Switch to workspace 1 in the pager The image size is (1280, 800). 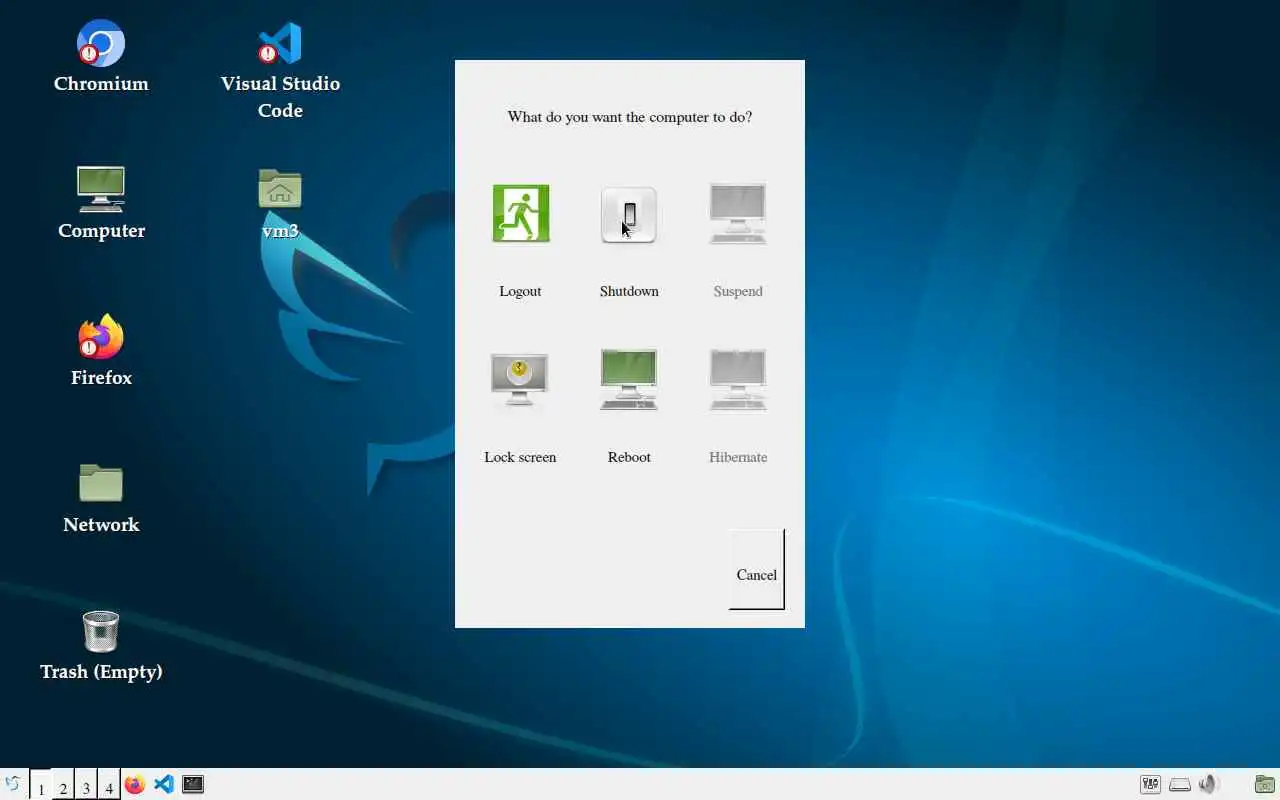[41, 785]
